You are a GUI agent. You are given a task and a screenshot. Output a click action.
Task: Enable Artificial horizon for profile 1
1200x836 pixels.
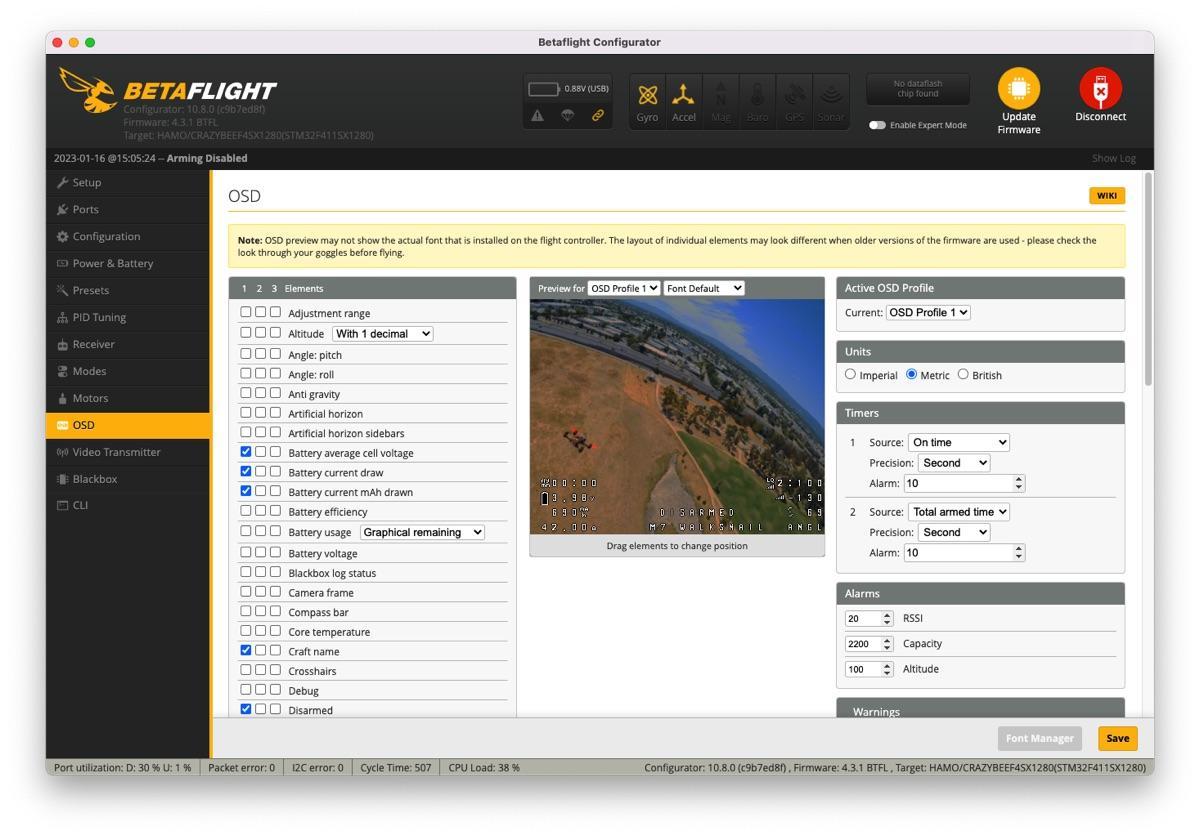(246, 412)
